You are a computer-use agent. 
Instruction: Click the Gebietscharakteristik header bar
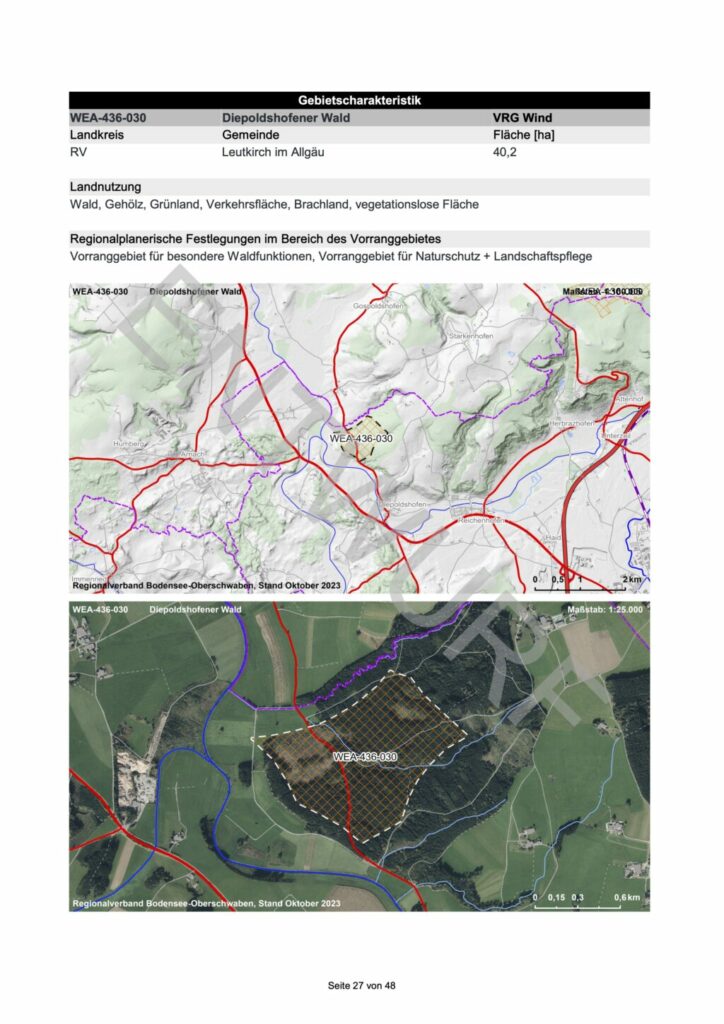point(359,100)
